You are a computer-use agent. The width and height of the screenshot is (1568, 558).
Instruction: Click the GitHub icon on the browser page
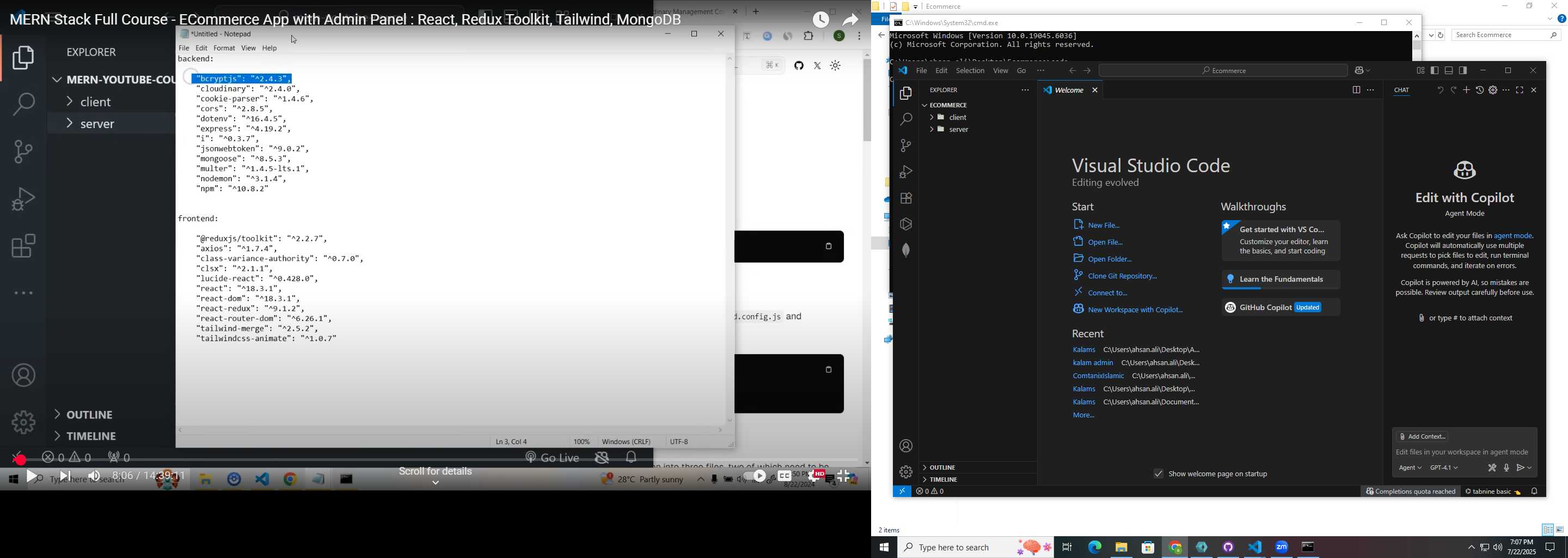[799, 66]
